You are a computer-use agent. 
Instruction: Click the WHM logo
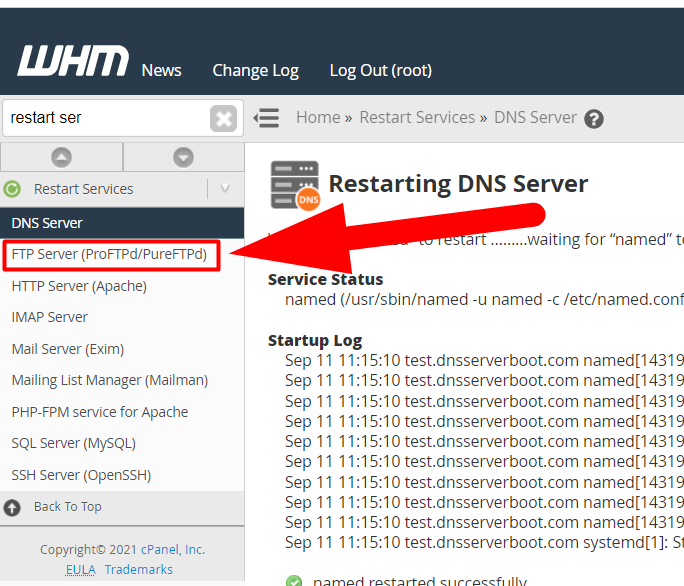pos(73,61)
